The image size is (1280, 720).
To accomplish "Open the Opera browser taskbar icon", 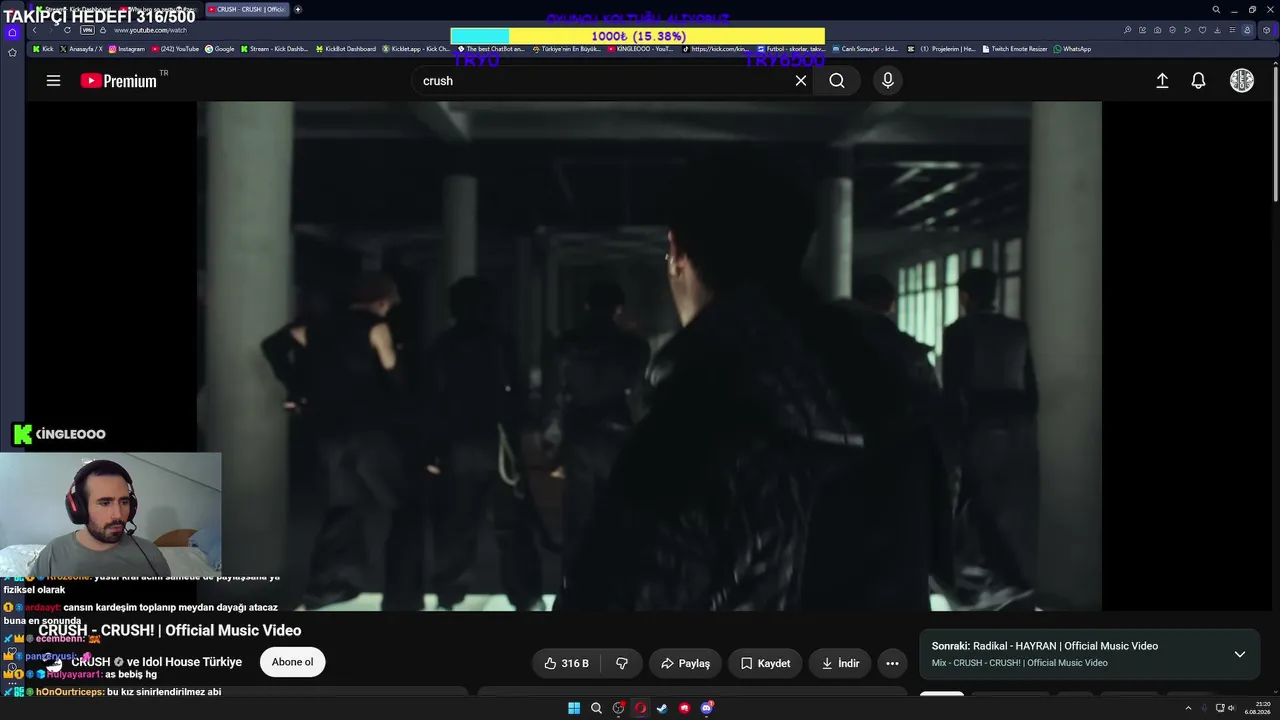I will (x=640, y=708).
